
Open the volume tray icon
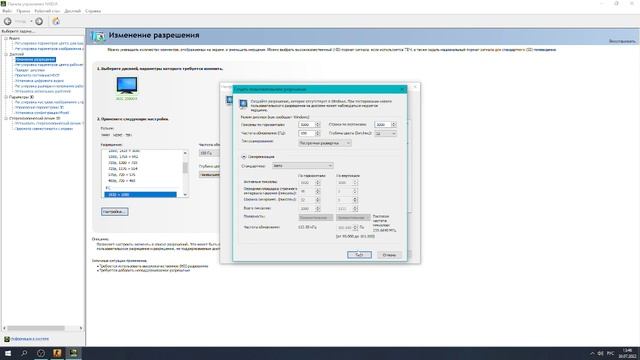click(600, 353)
